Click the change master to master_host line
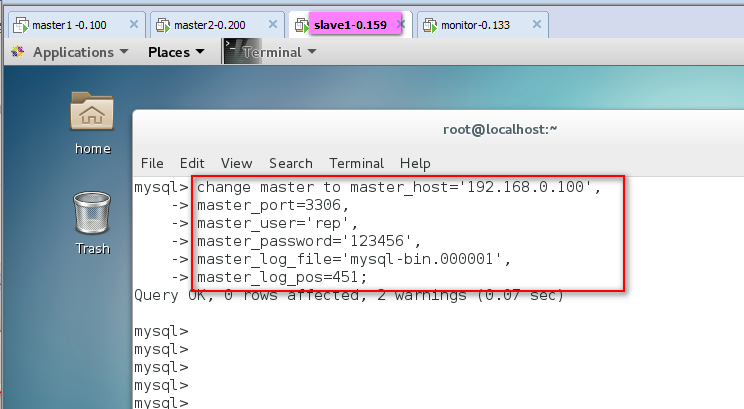This screenshot has height=409, width=744. point(399,187)
